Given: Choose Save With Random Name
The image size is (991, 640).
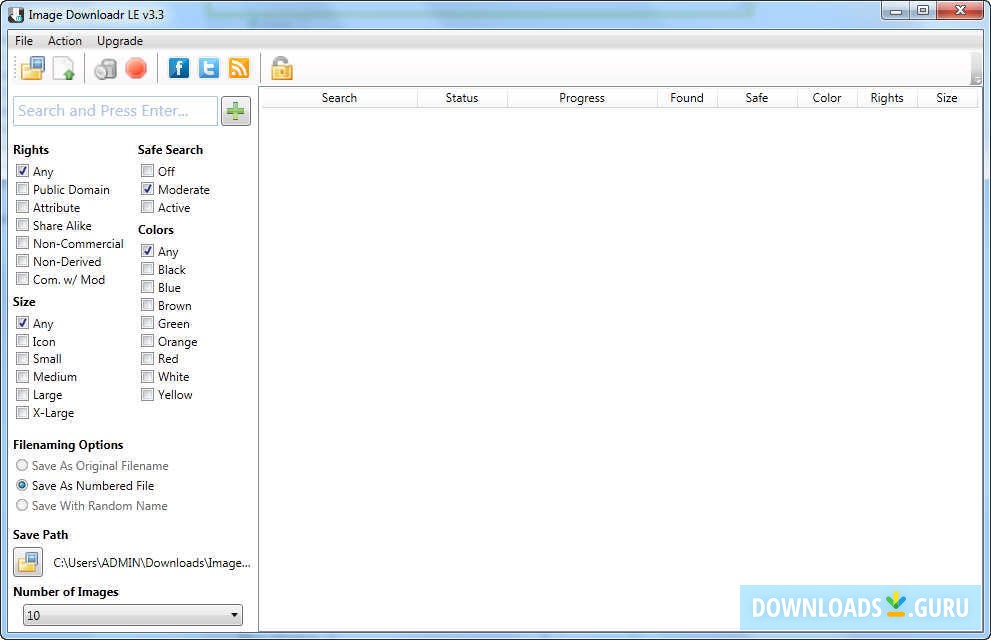Looking at the screenshot, I should (21, 505).
